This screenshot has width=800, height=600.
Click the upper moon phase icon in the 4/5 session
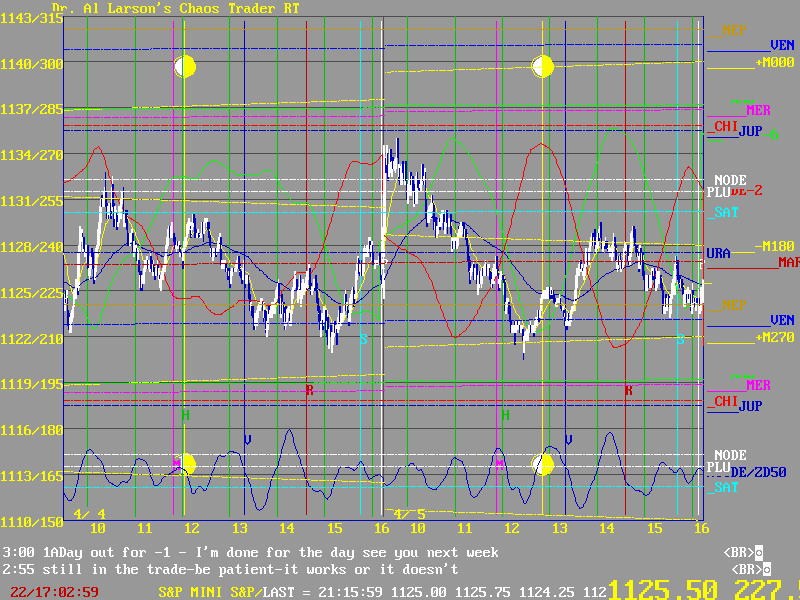click(x=542, y=67)
